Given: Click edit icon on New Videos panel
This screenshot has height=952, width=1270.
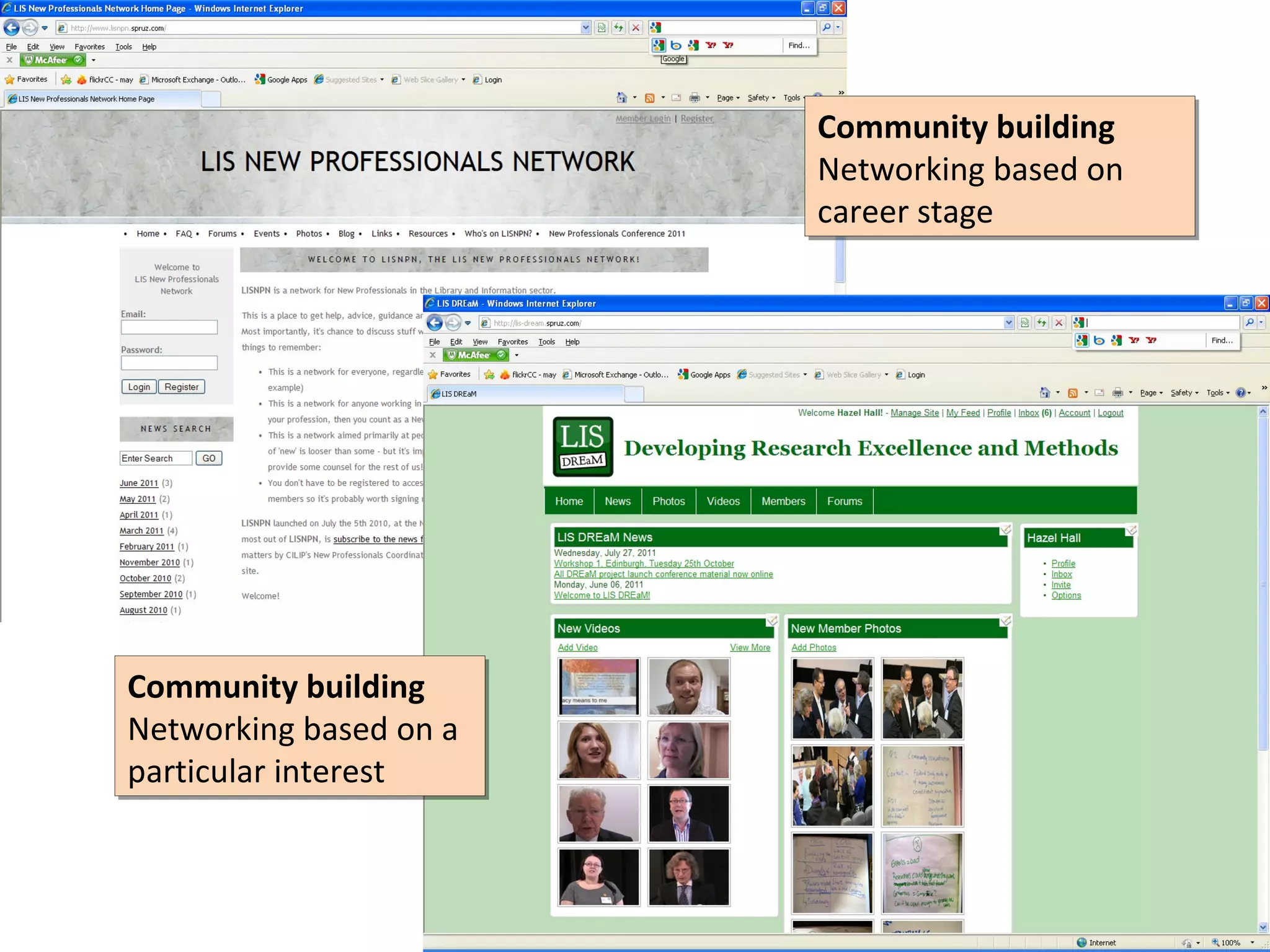Looking at the screenshot, I should [x=772, y=620].
